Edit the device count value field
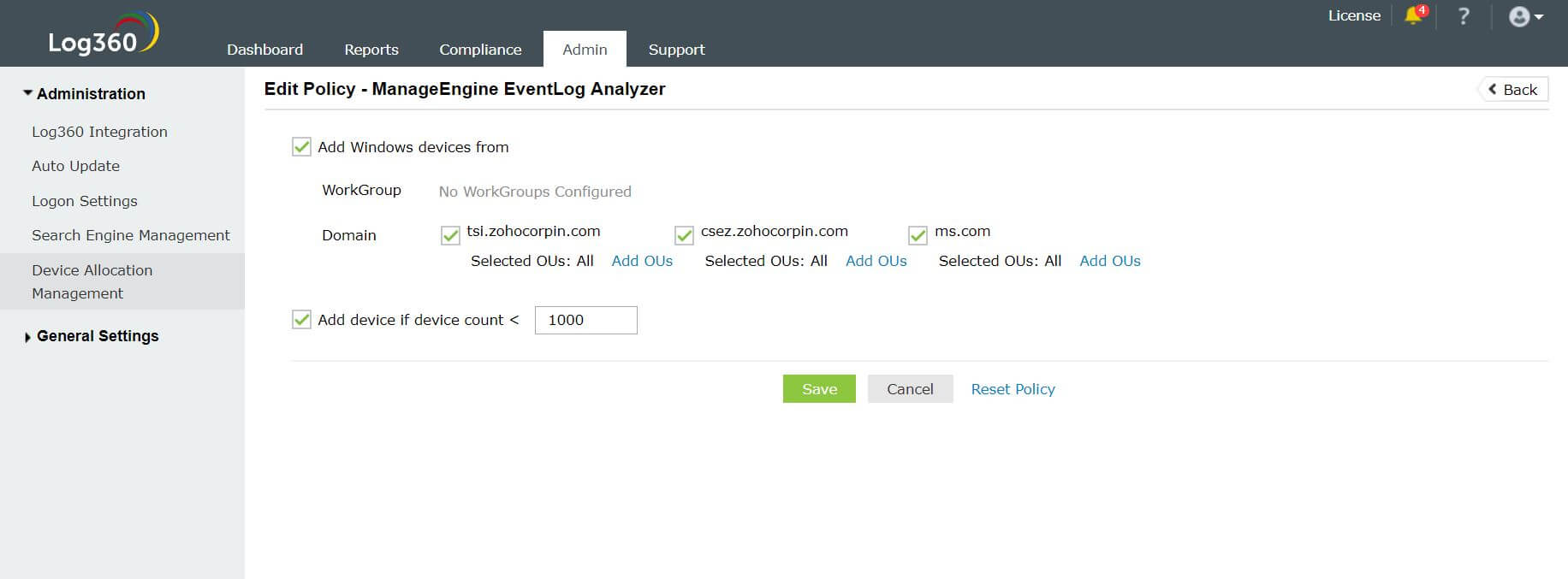The height and width of the screenshot is (579, 1568). [585, 320]
